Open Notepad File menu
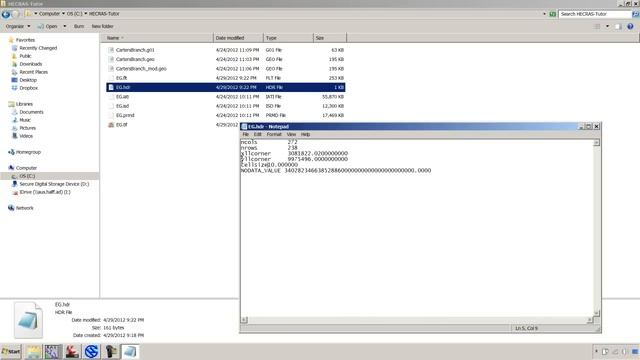640x360 pixels. (x=246, y=134)
